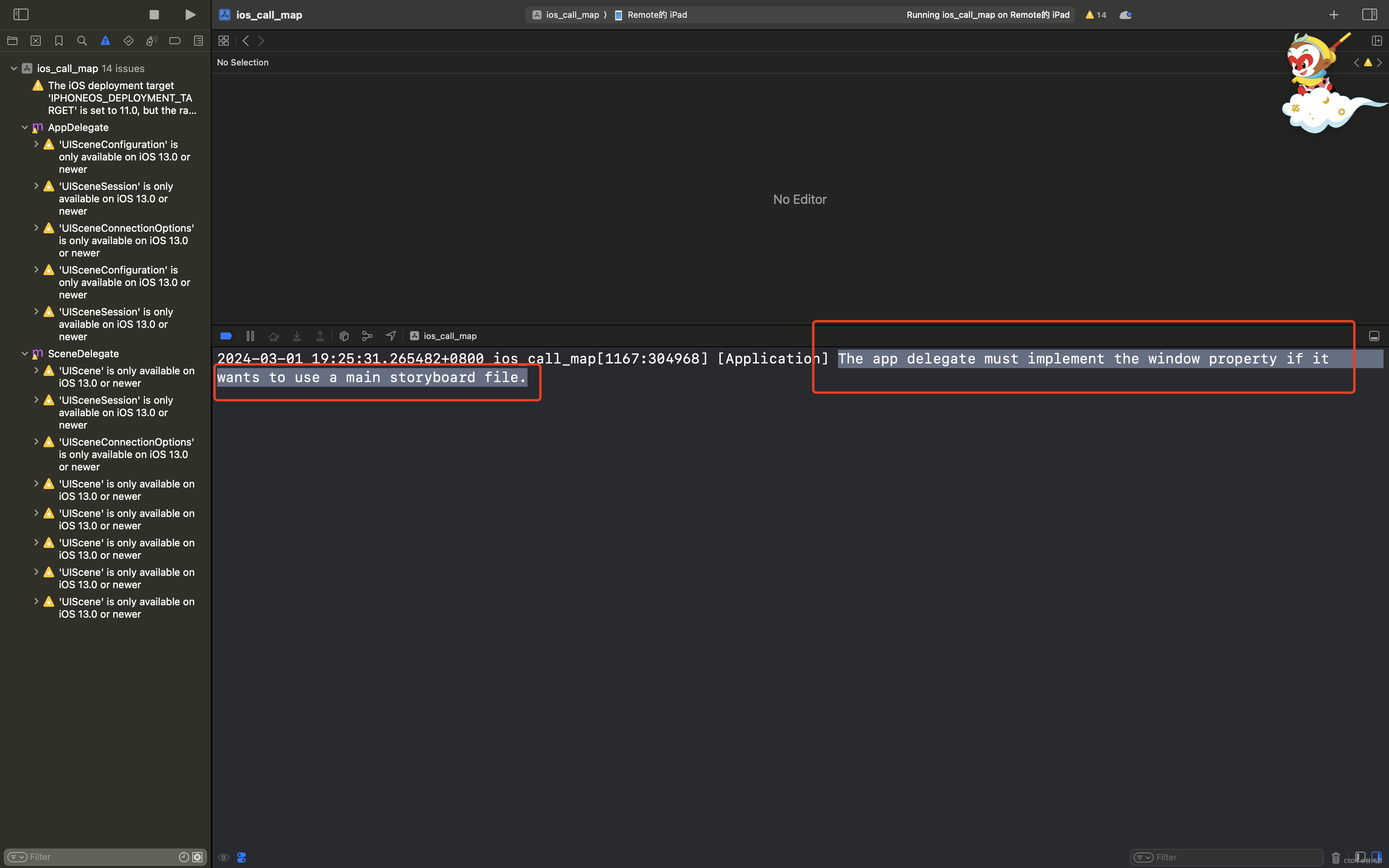
Task: Collapse the SceneDelegate issues group
Action: (25, 354)
